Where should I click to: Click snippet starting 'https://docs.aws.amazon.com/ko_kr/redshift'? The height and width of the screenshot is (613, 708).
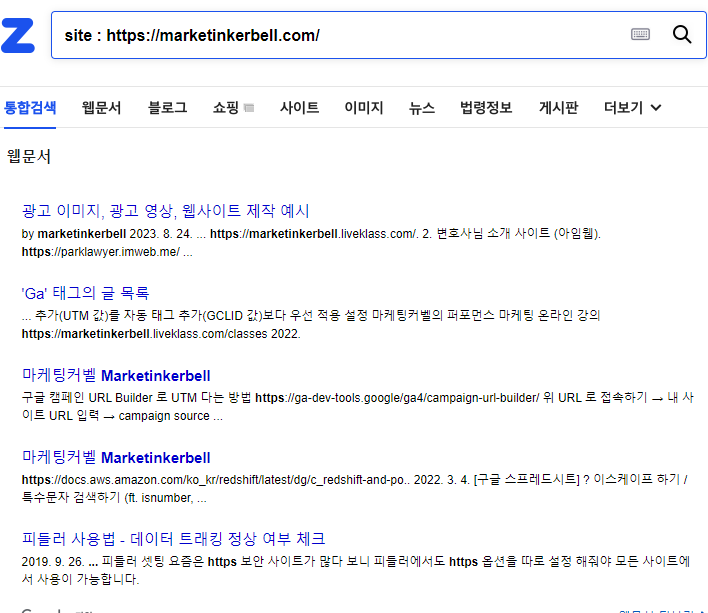(354, 479)
